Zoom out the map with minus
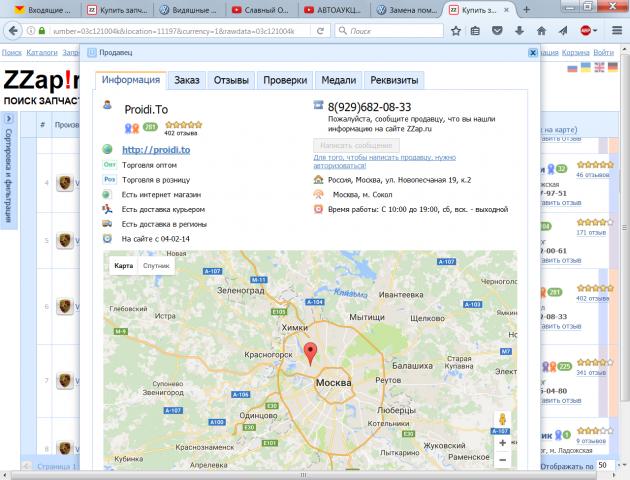630x480 pixels. point(502,460)
